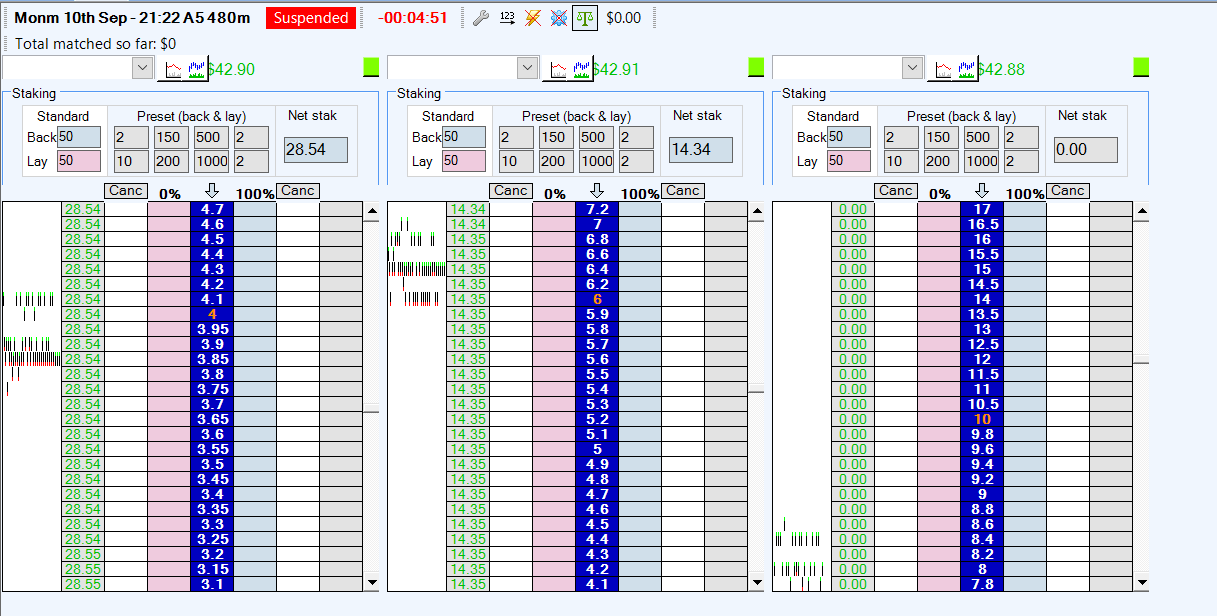Click Net stake field showing 14.34
This screenshot has width=1217, height=616.
tap(701, 150)
